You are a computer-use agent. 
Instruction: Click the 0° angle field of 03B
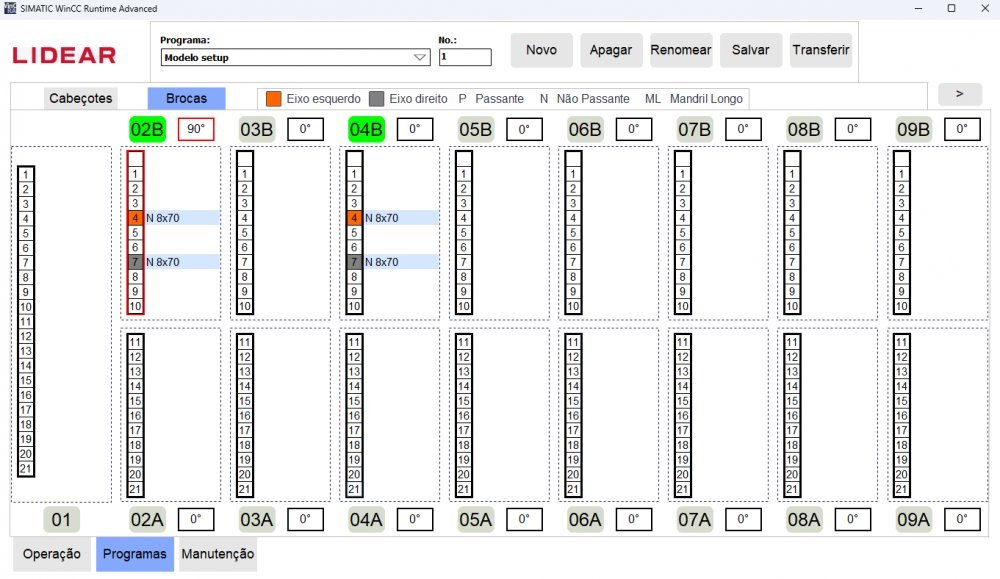(x=305, y=129)
